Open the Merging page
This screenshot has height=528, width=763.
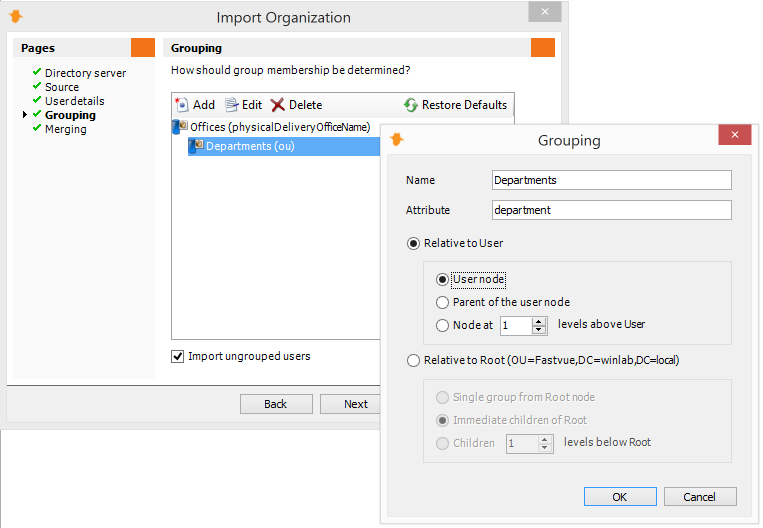click(x=66, y=129)
